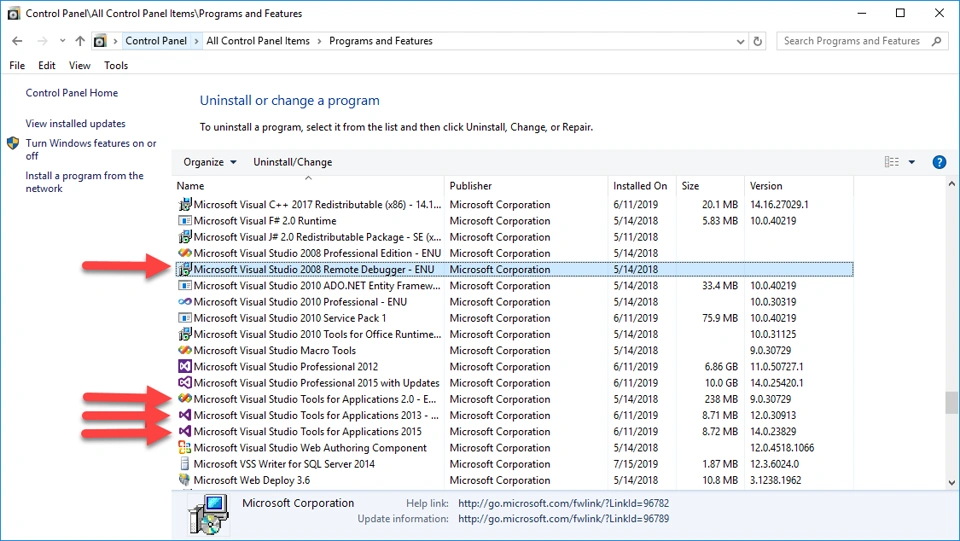Open the blue Help question mark icon
Screen dimensions: 960x541
coord(939,162)
